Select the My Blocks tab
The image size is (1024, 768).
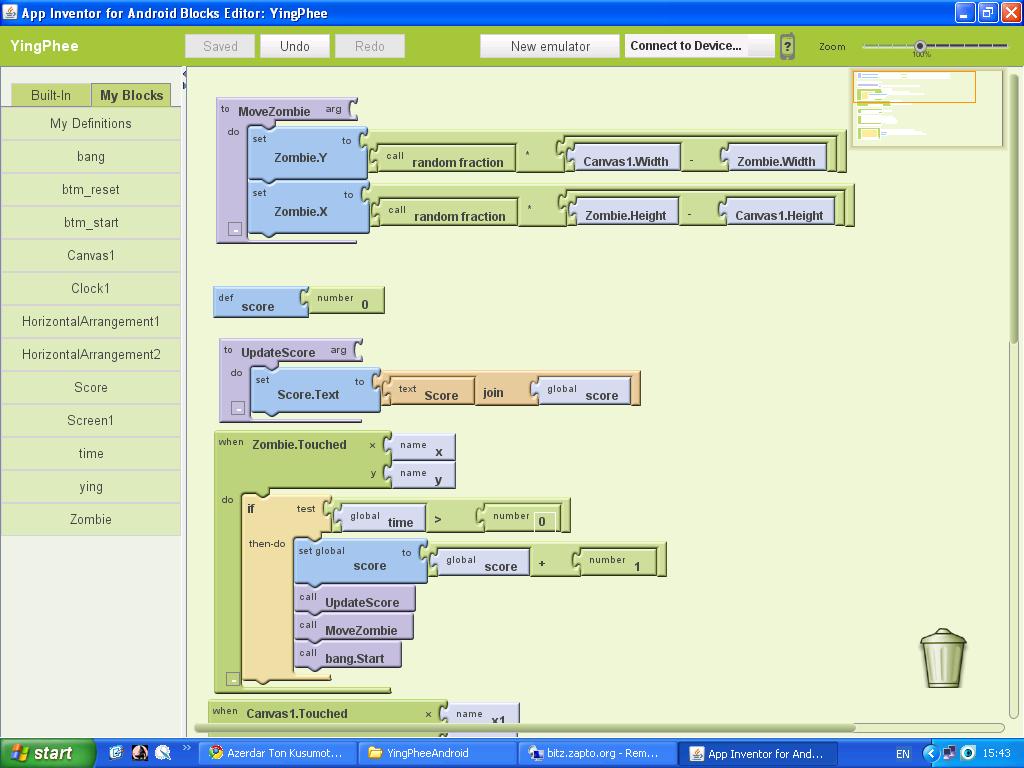tap(131, 95)
